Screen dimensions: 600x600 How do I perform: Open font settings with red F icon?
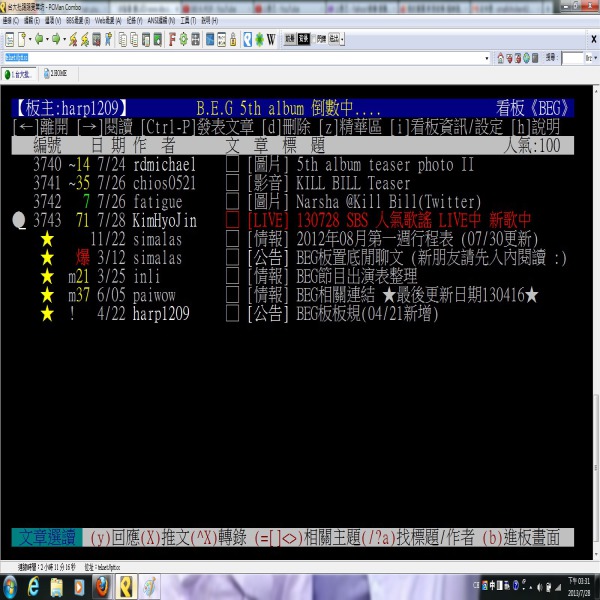(x=172, y=39)
